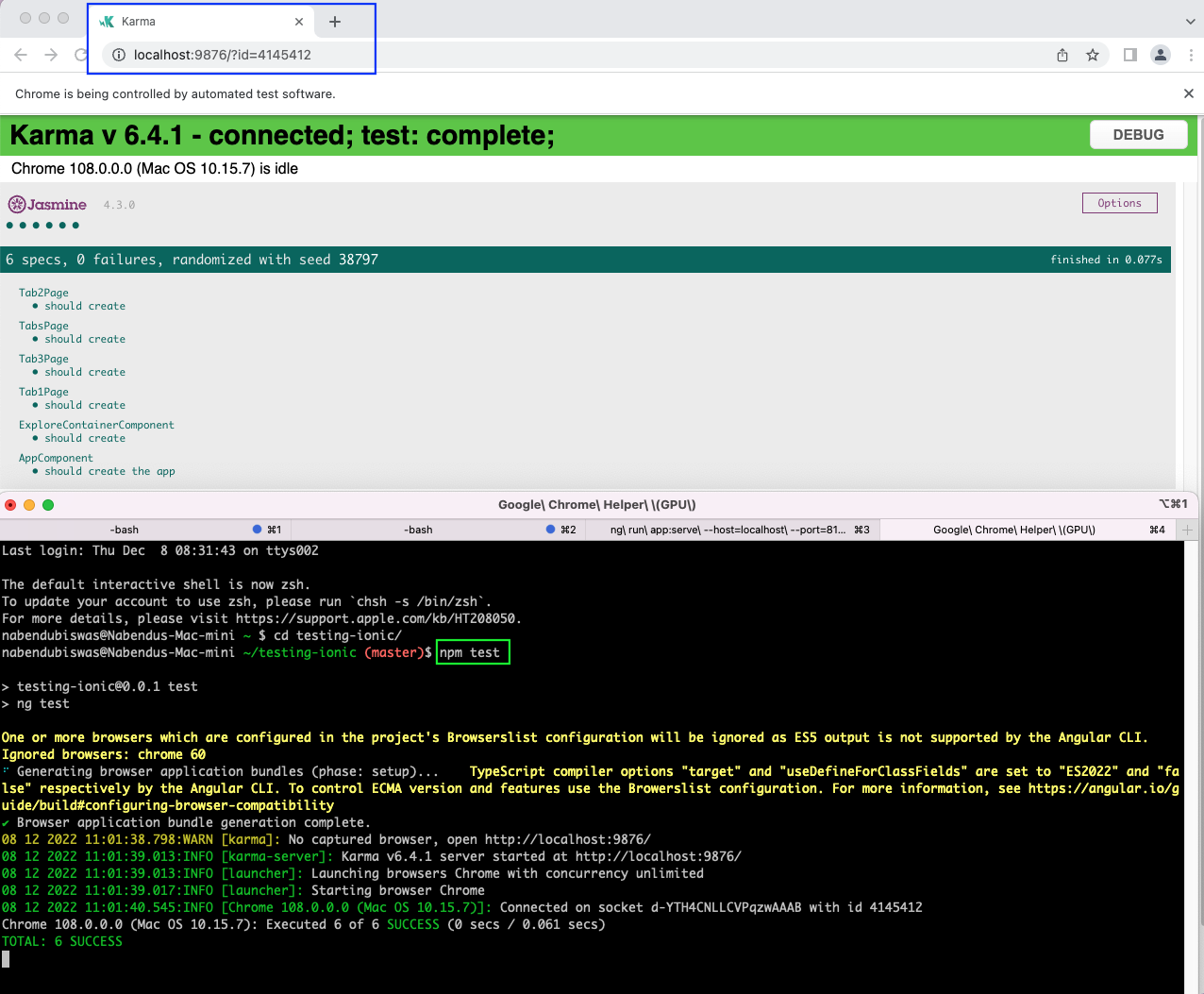
Task: Click '> ng test' terminal line
Action: pos(36,703)
